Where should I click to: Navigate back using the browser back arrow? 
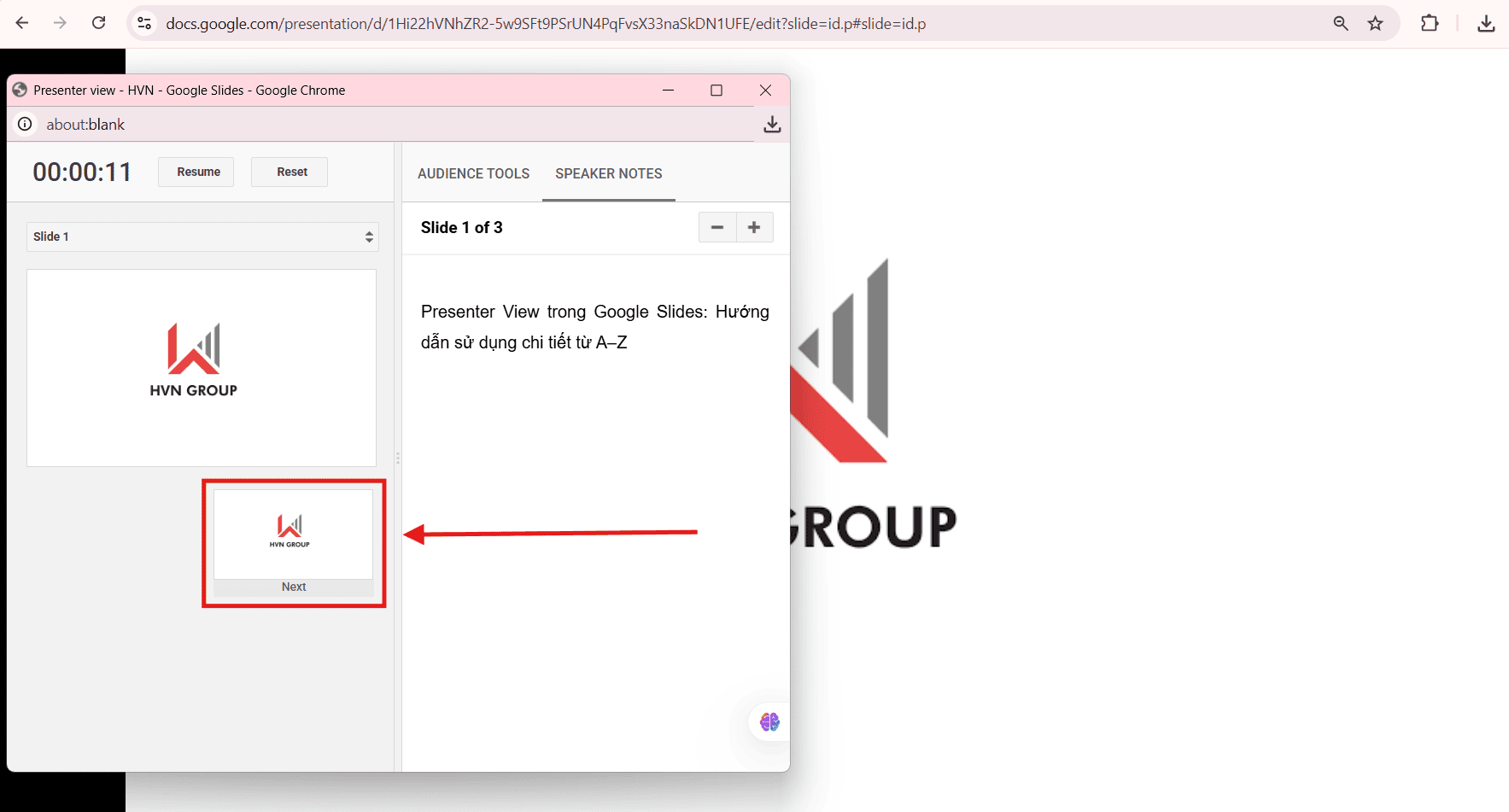(x=21, y=23)
